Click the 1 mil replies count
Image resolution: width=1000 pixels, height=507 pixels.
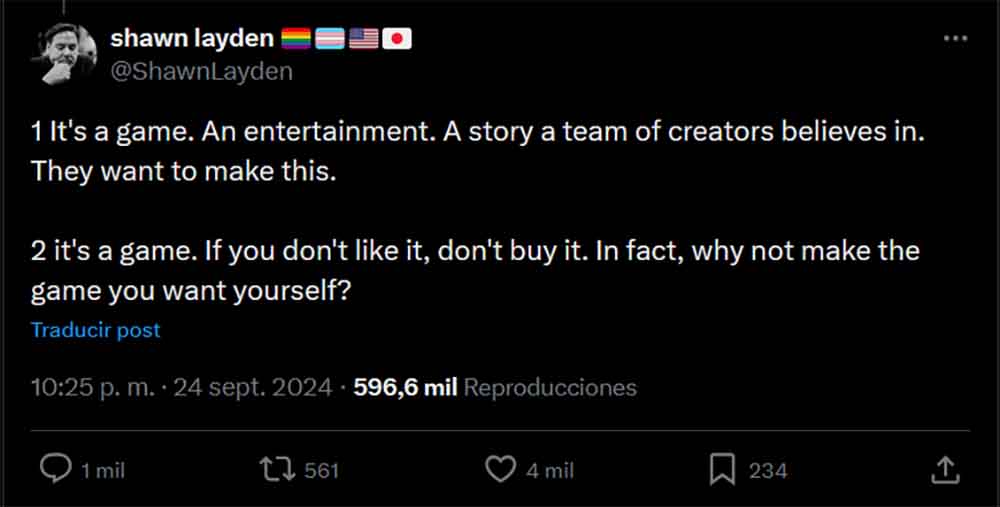pos(103,470)
